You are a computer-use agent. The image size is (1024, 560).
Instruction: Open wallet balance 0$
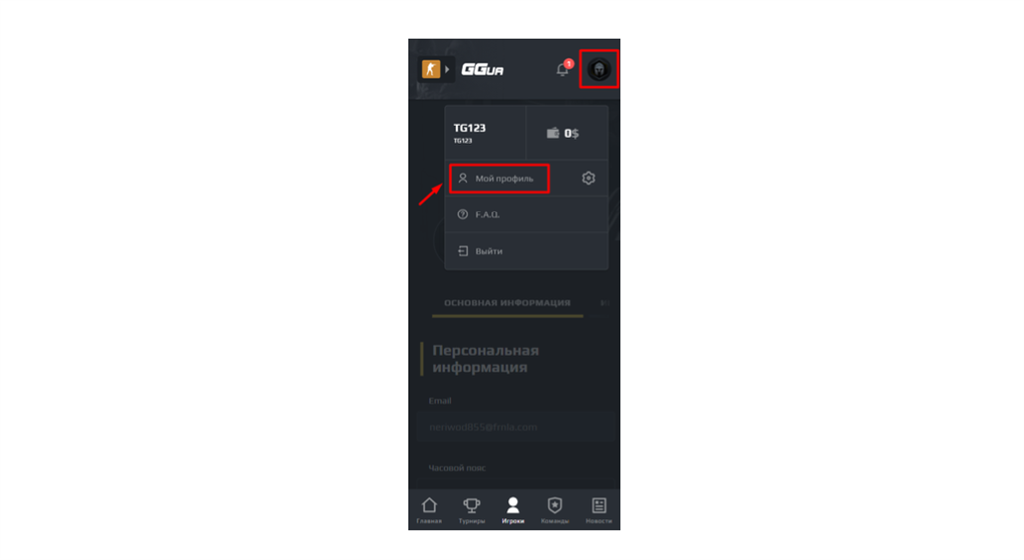563,133
